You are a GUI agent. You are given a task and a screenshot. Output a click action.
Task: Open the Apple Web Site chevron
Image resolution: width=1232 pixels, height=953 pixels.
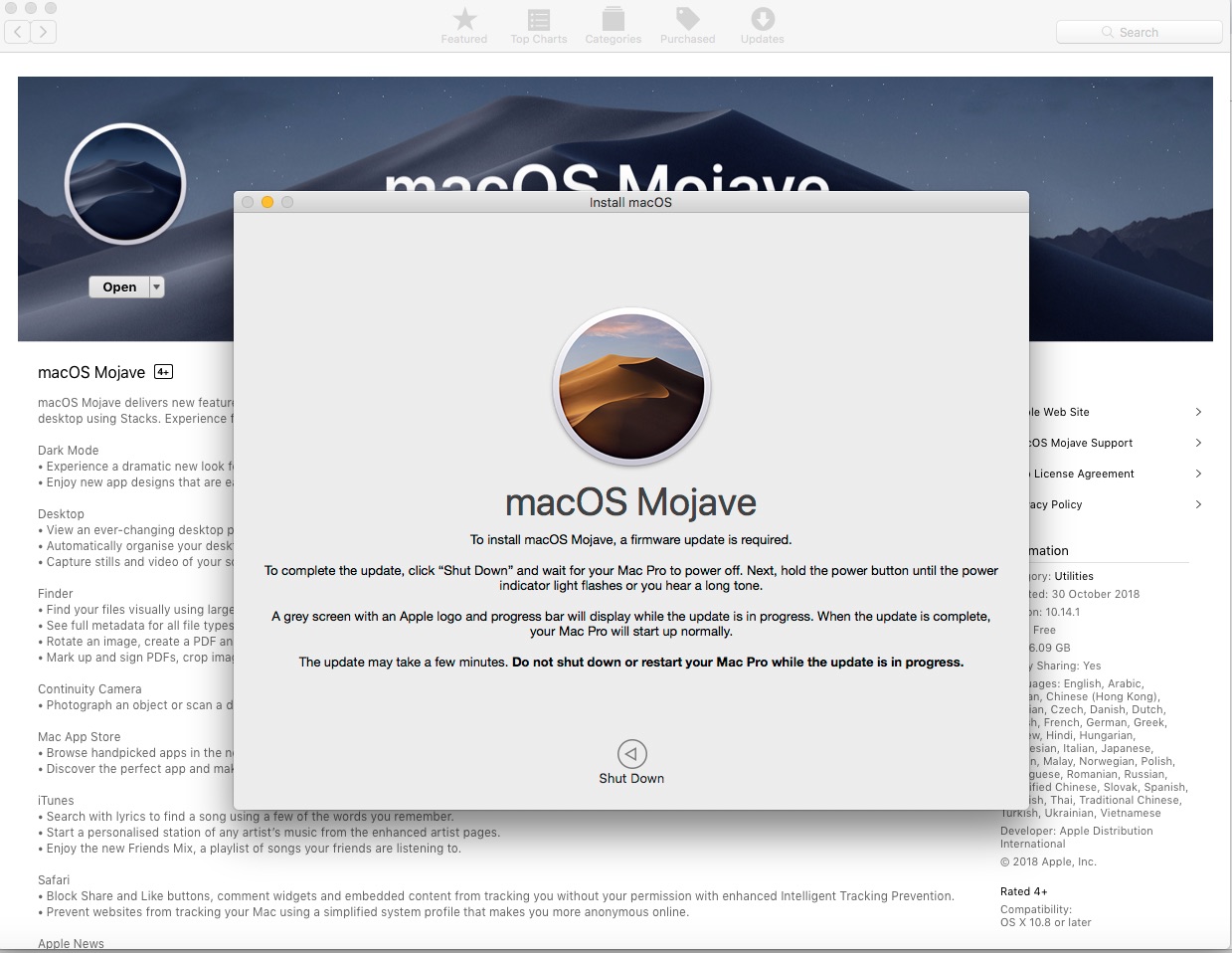(1198, 412)
